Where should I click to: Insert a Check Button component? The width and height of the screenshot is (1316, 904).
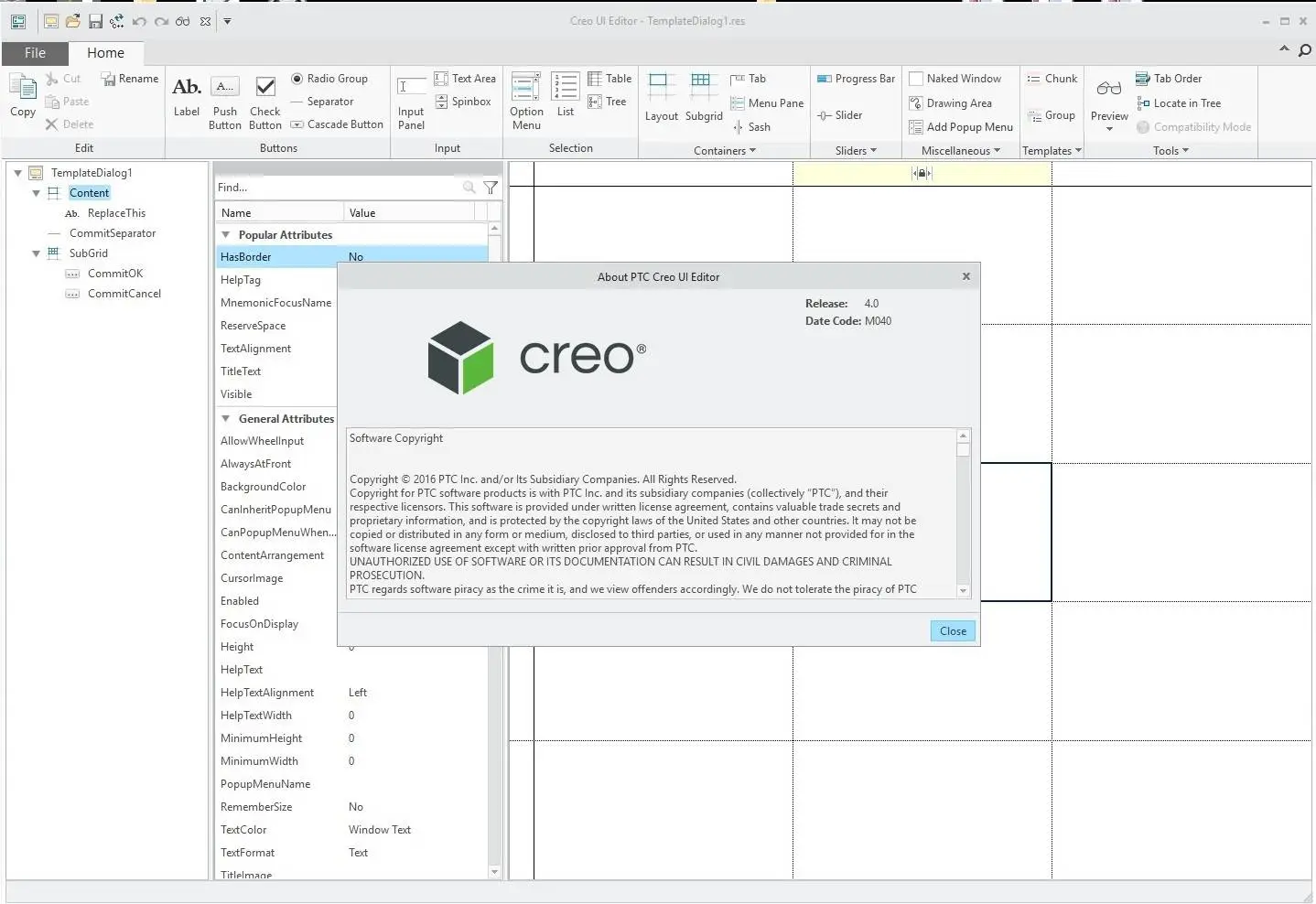click(265, 102)
